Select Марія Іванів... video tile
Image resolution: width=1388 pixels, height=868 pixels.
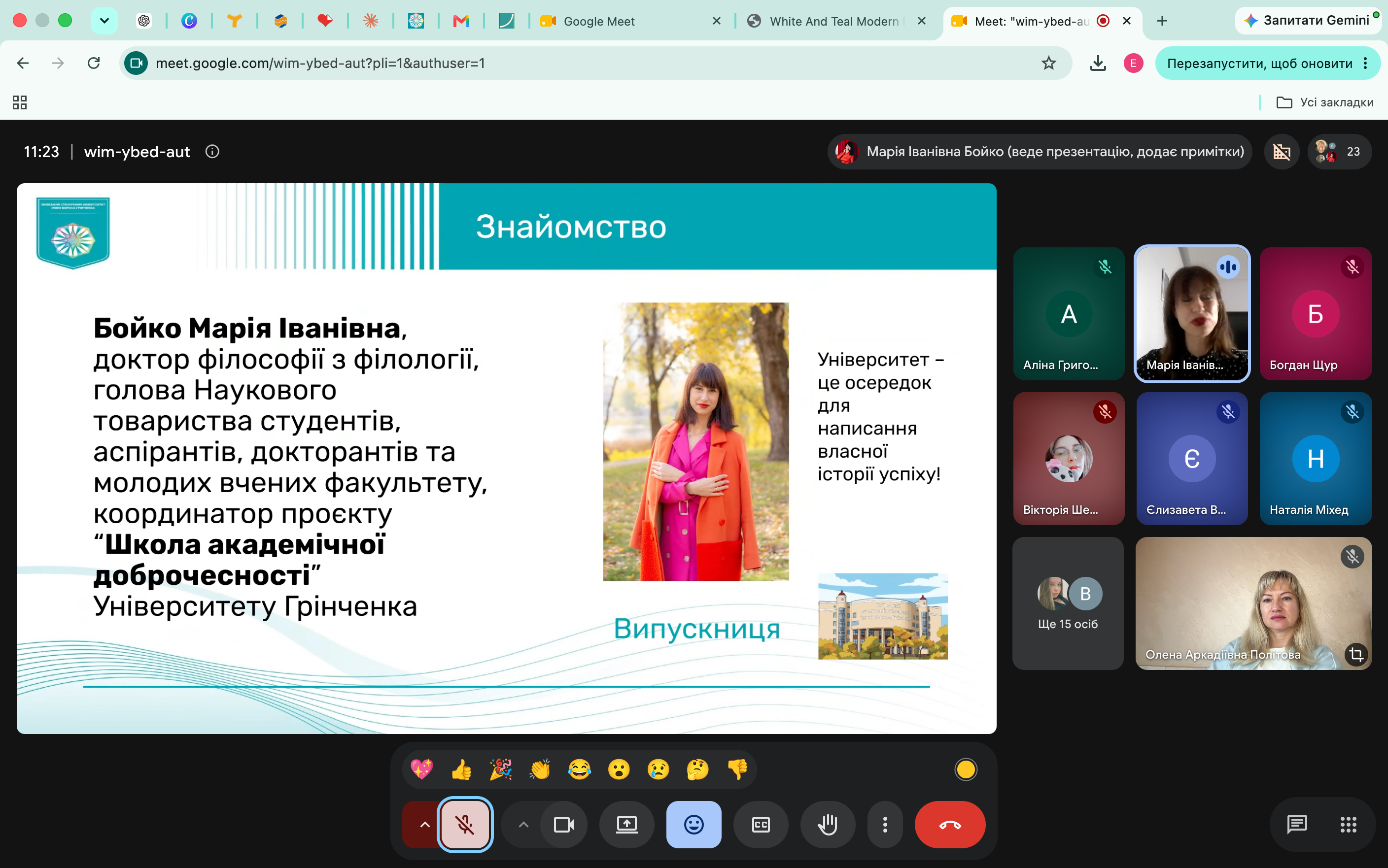coord(1192,313)
